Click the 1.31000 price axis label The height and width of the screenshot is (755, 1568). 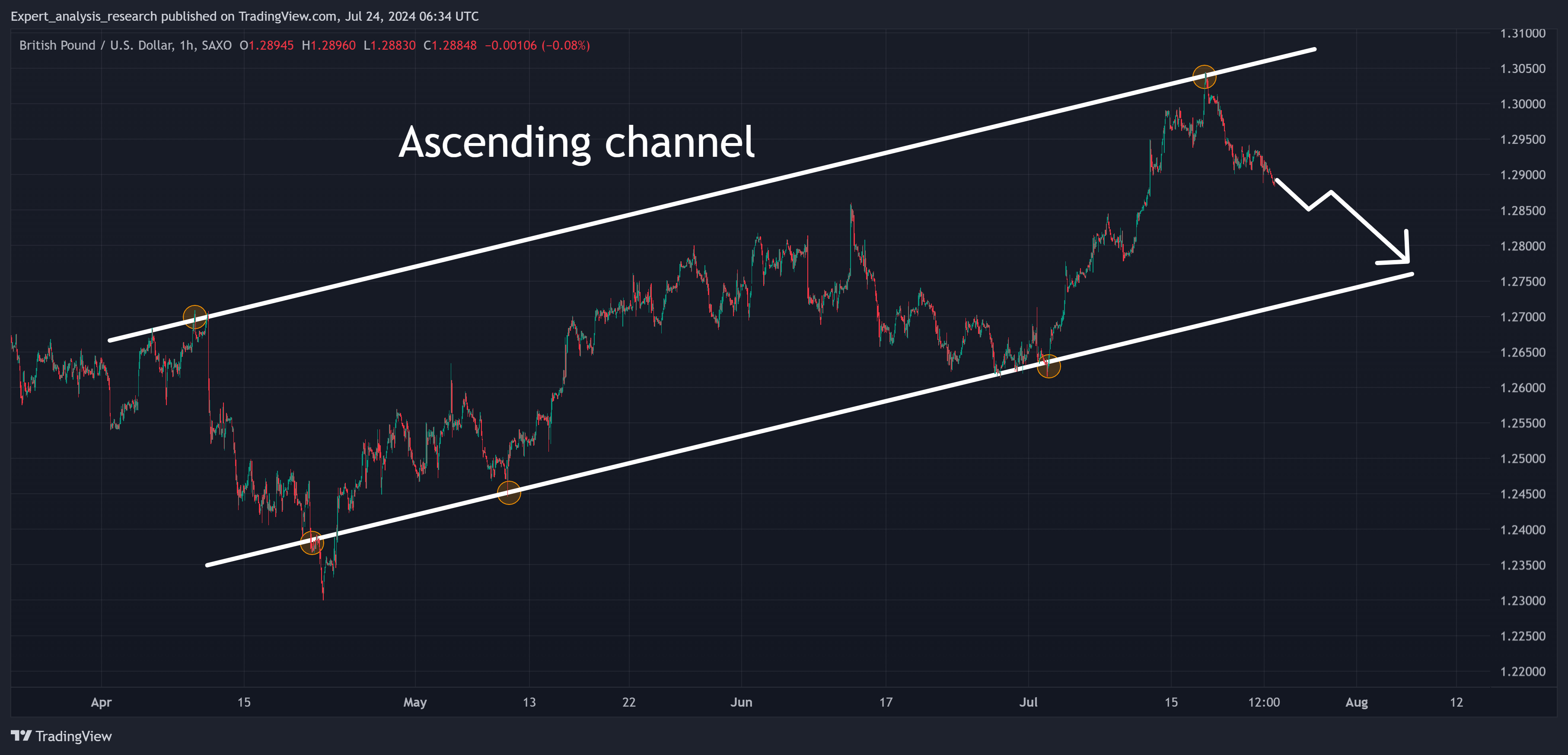(x=1522, y=33)
